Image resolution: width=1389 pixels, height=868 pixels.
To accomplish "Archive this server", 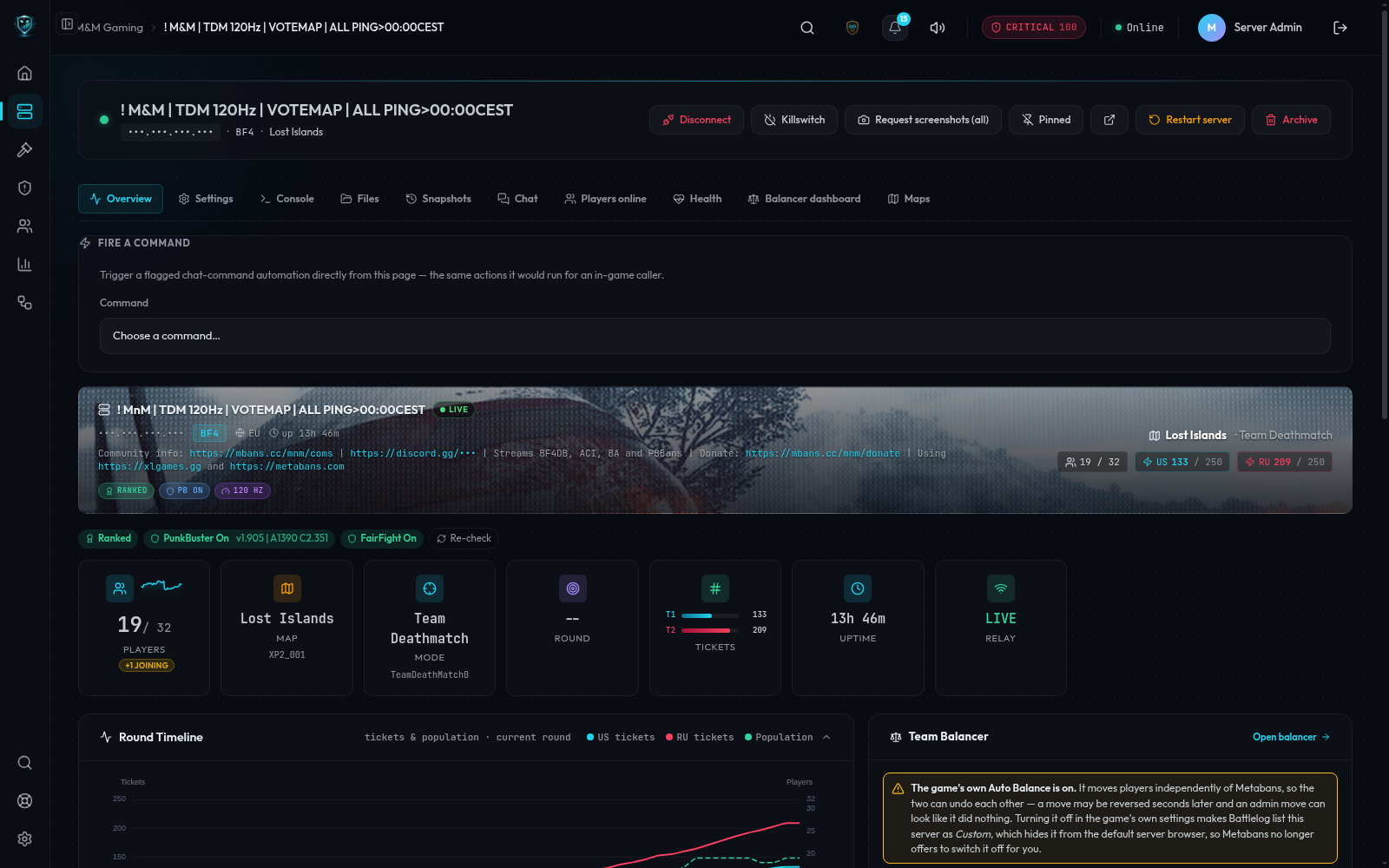I will click(1291, 120).
